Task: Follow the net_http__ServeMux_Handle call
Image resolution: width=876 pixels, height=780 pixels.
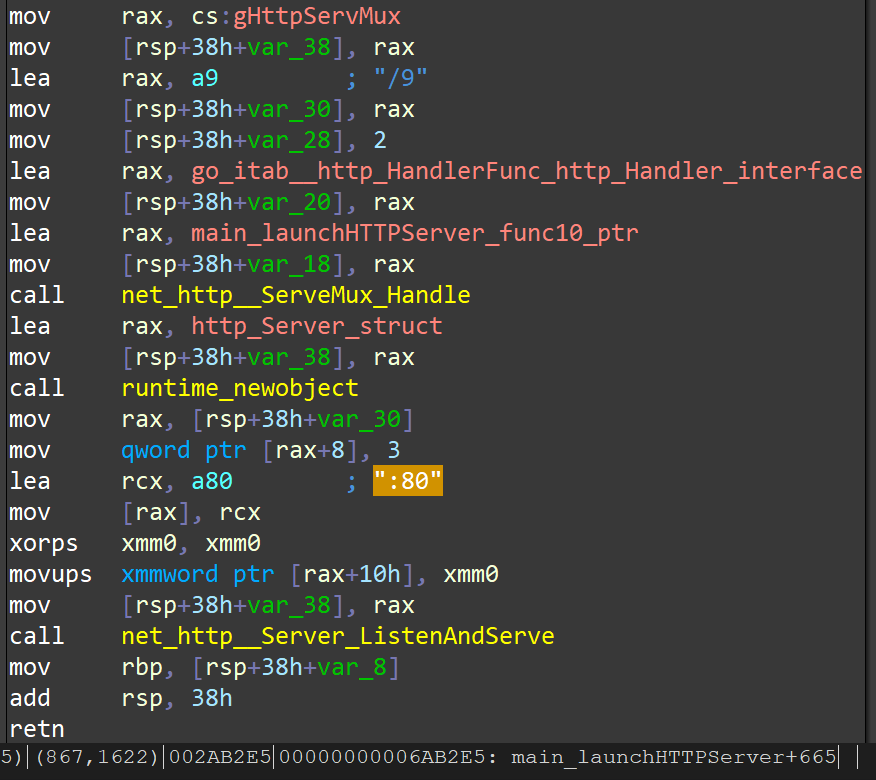Action: coord(296,295)
